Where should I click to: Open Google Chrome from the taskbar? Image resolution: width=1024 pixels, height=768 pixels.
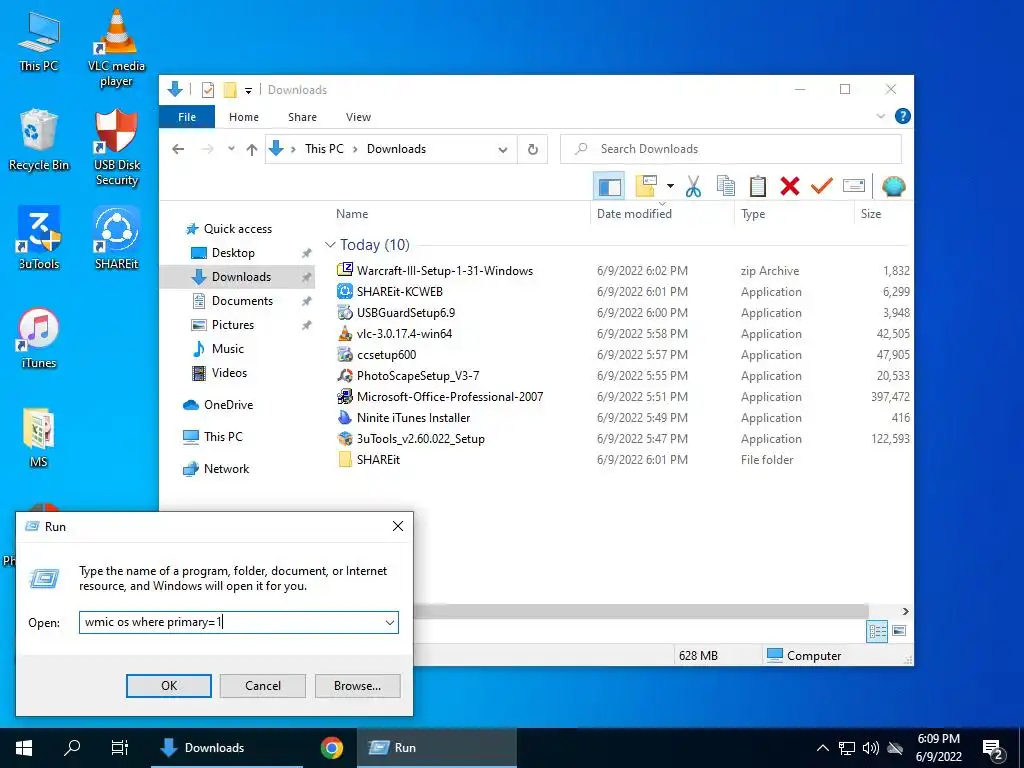tap(332, 748)
